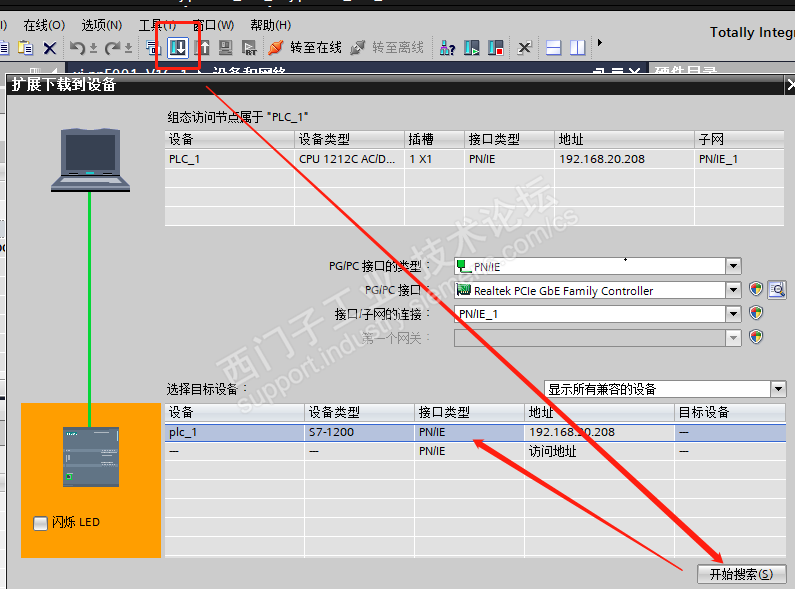795x589 pixels.
Task: Click the cross-reference X toolbar icon
Action: point(524,48)
